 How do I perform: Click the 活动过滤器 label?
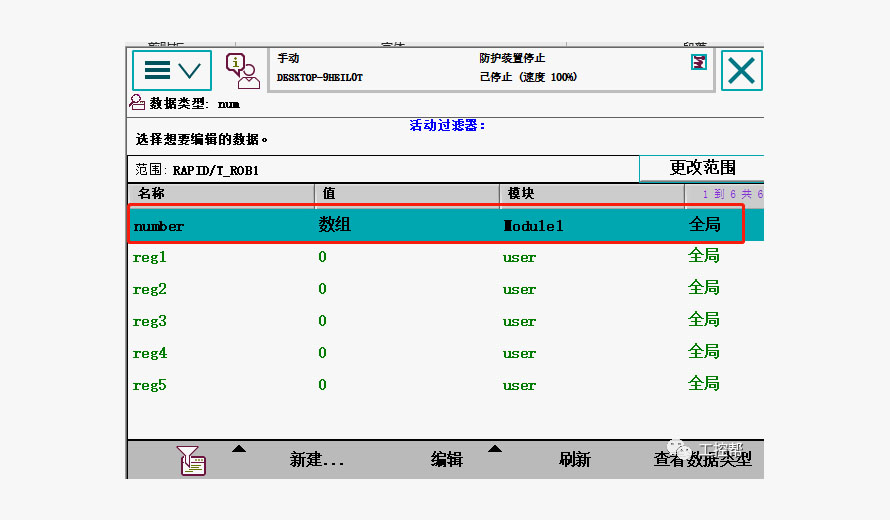click(x=447, y=125)
